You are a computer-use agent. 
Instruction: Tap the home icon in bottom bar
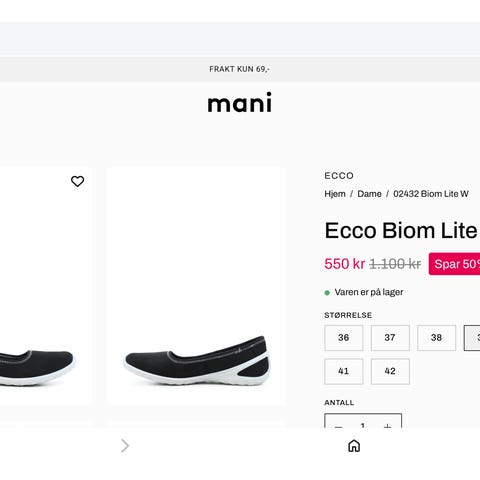[354, 446]
